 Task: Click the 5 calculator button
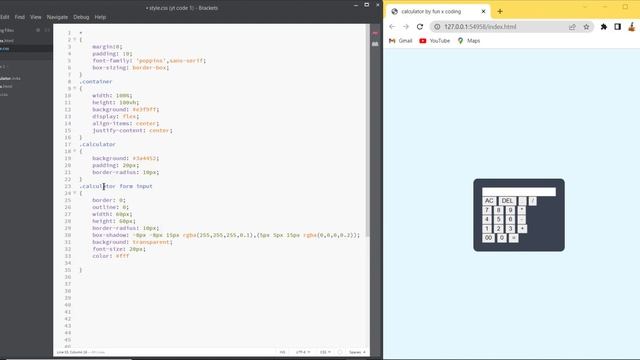pyautogui.click(x=498, y=220)
